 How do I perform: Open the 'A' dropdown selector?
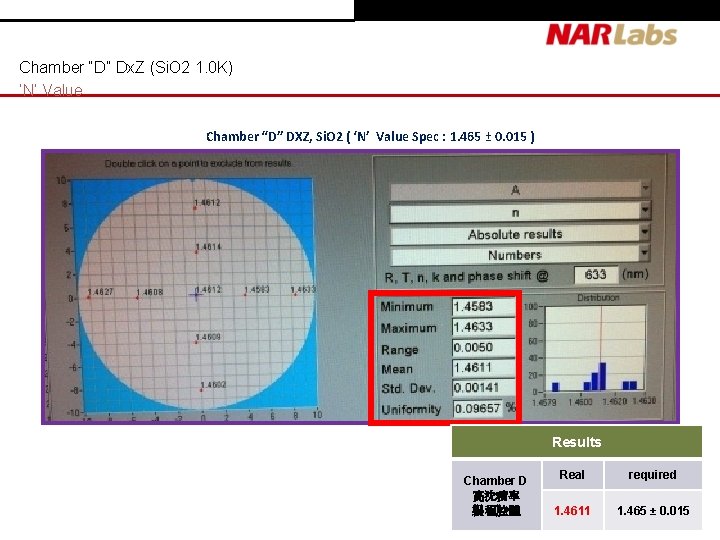tap(521, 191)
